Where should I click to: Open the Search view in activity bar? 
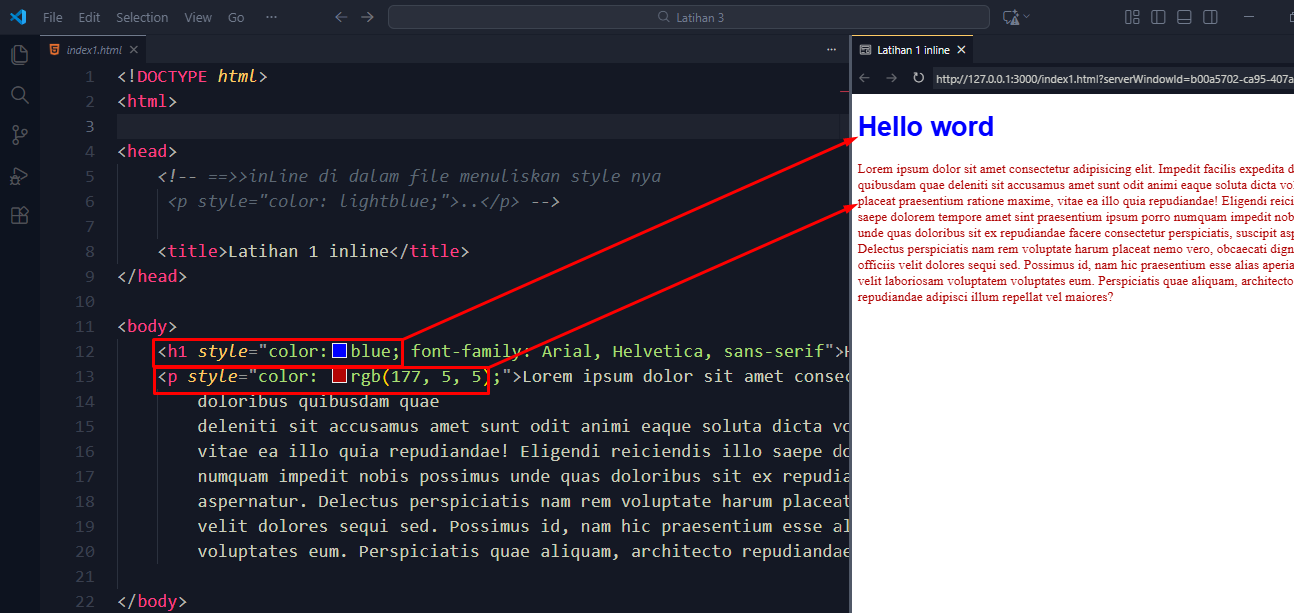tap(19, 95)
